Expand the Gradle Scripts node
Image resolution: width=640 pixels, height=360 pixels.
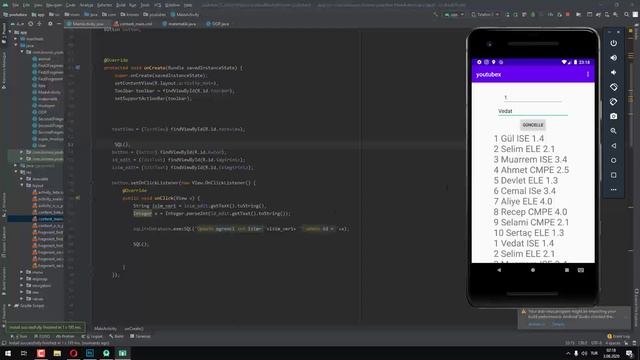pos(10,305)
